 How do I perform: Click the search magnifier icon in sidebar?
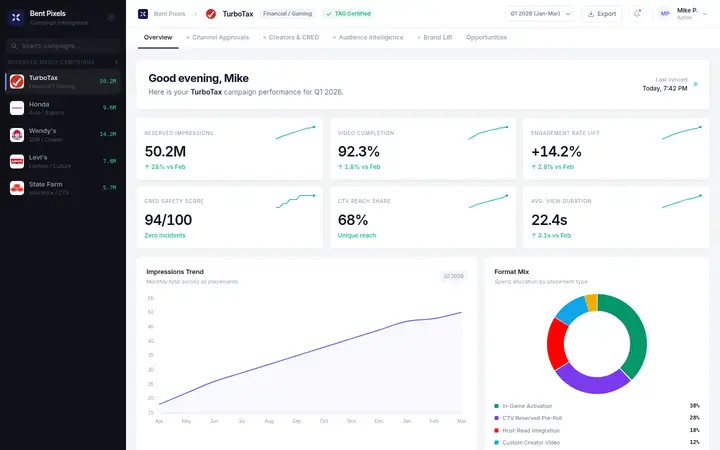point(14,46)
